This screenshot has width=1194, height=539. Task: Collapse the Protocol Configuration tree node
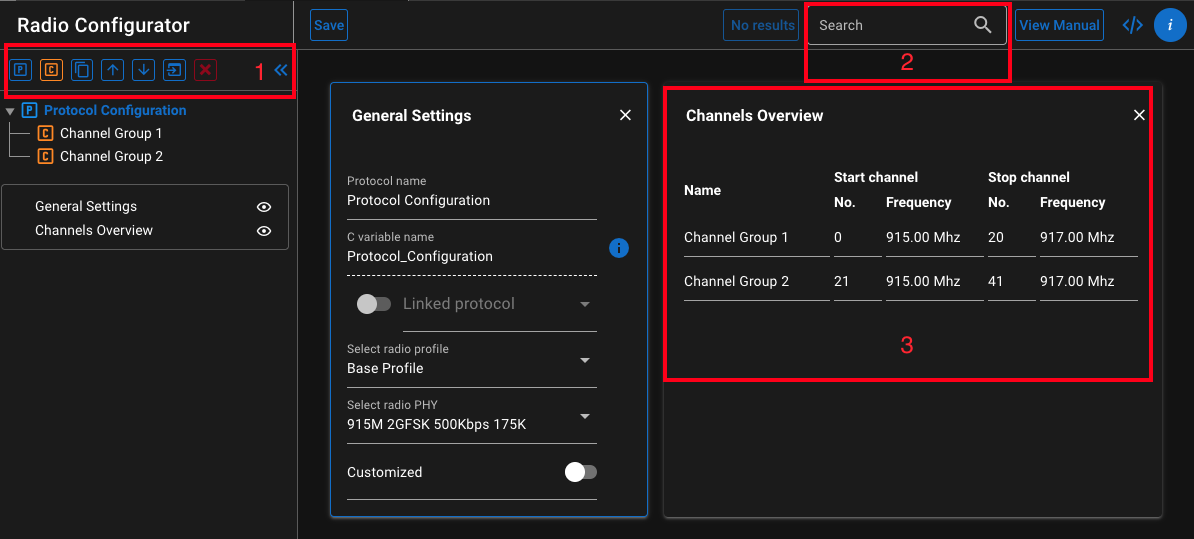pos(10,111)
